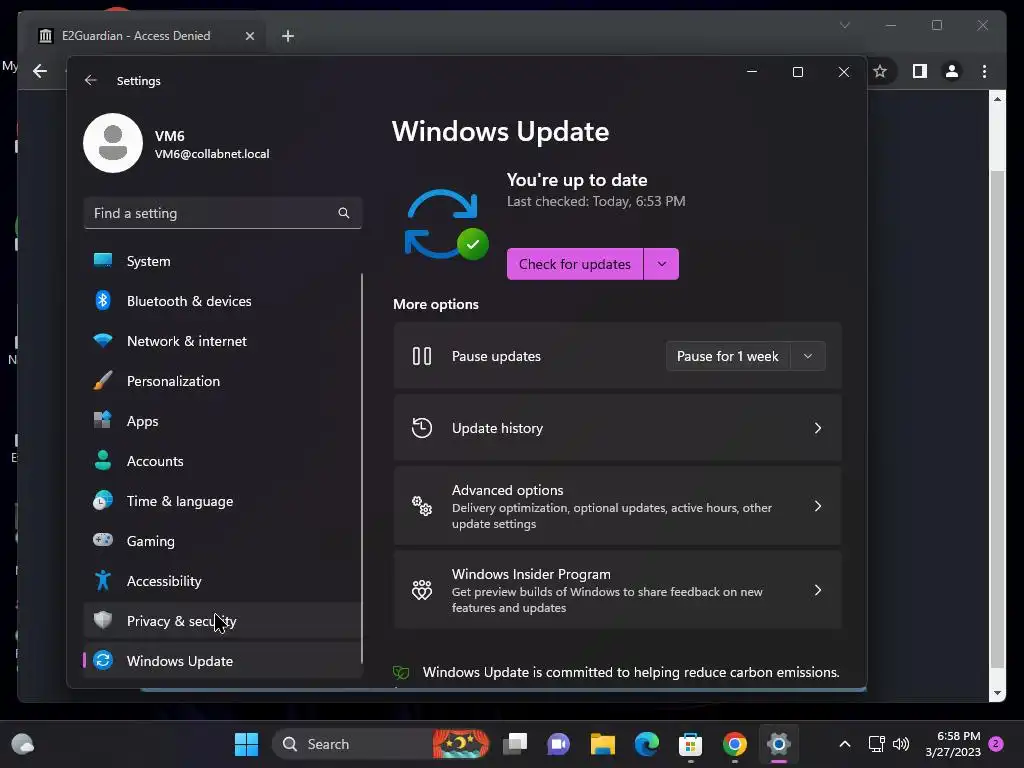Select Windows Update in the sidebar

click(222, 661)
